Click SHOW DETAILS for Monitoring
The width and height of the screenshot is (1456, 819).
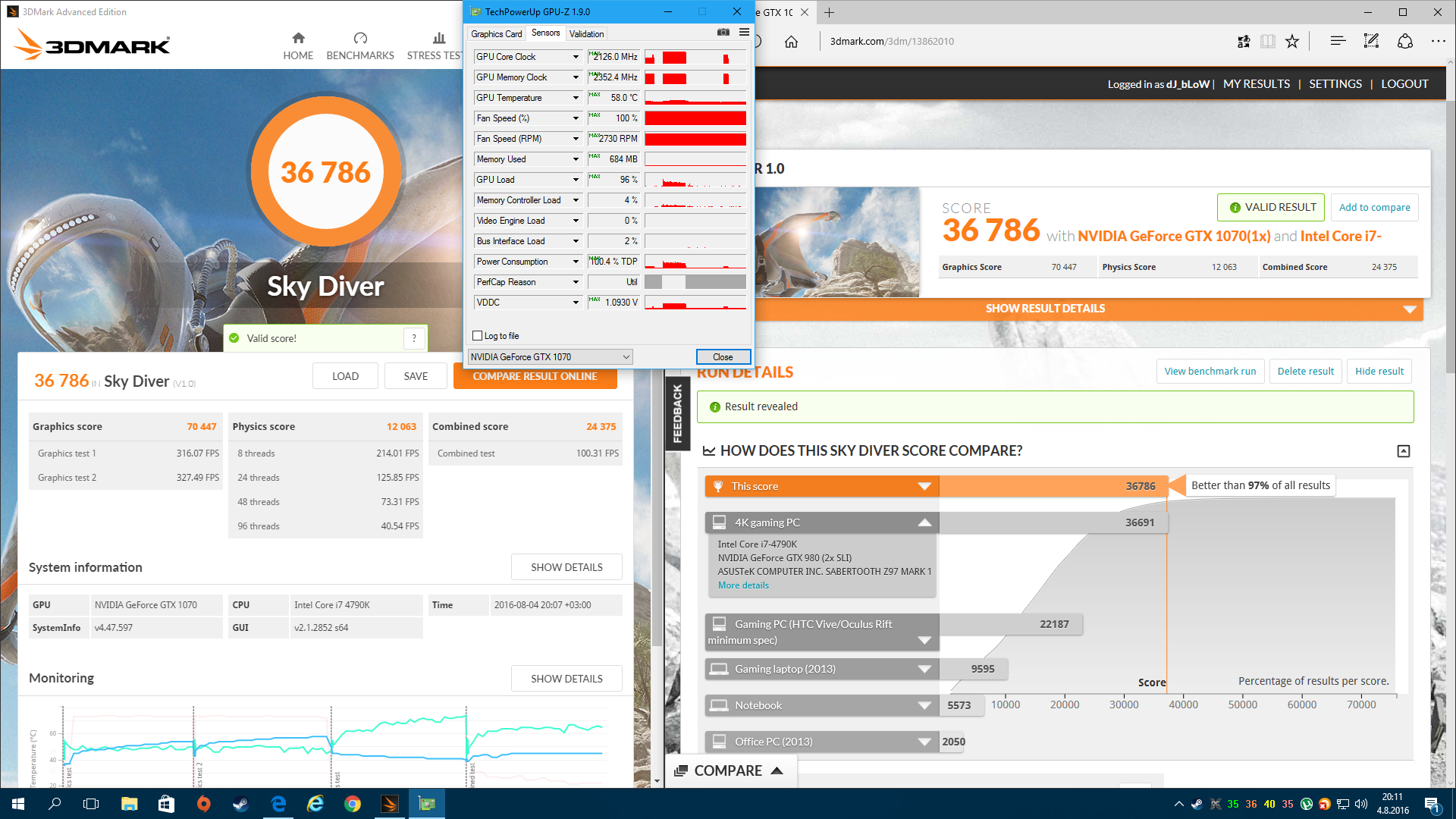point(566,679)
